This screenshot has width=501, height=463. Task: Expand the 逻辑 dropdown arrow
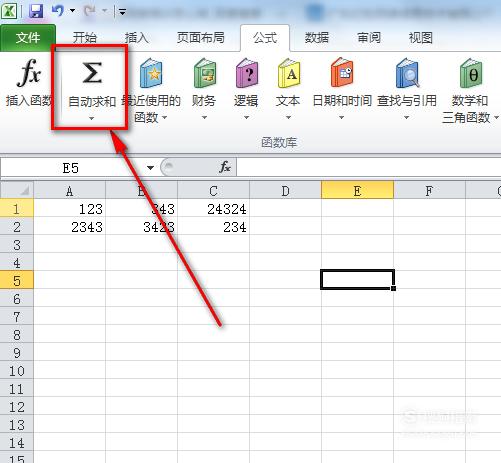tap(247, 117)
